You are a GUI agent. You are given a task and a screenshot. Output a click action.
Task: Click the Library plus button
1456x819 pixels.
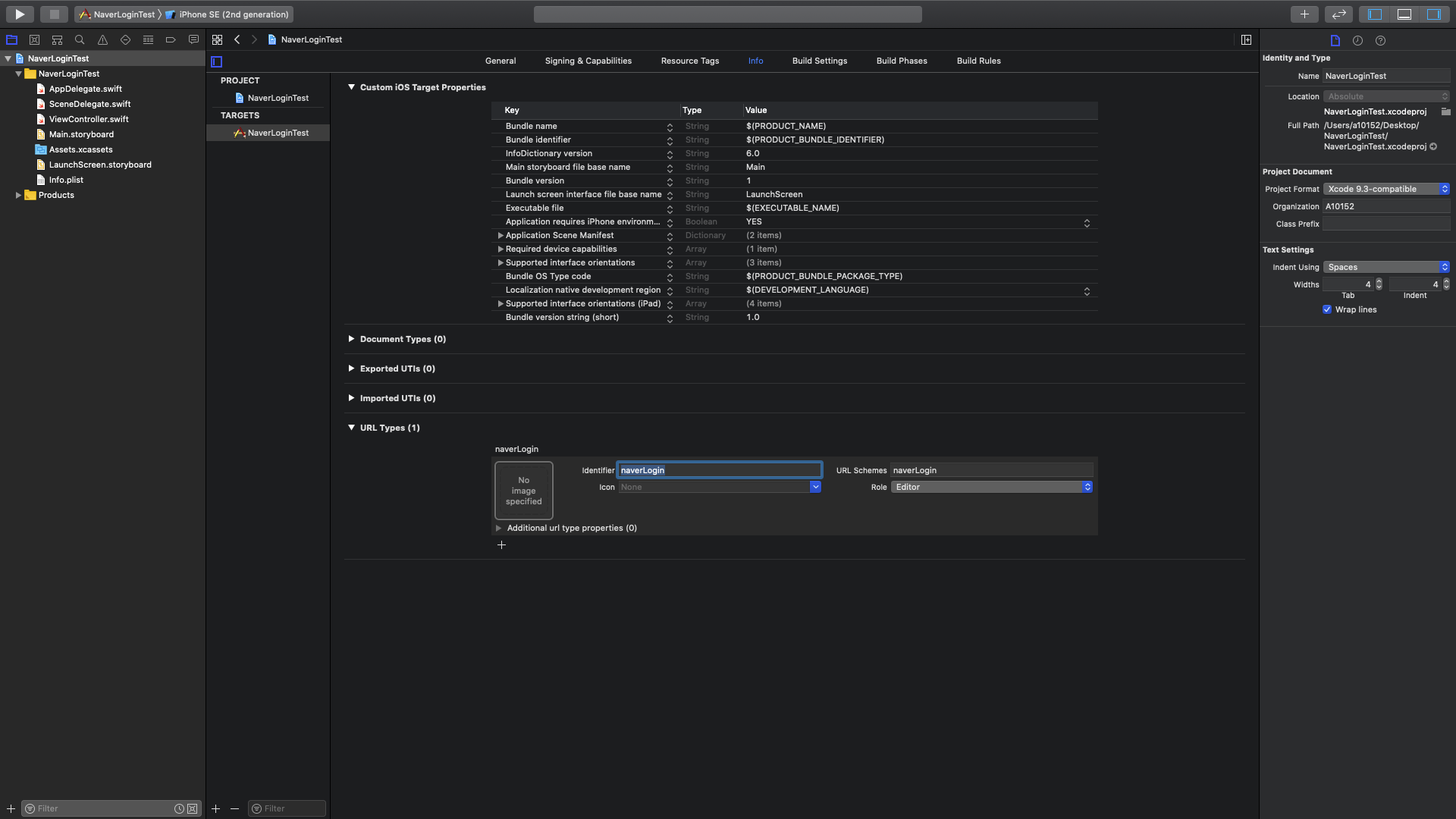(x=1304, y=14)
